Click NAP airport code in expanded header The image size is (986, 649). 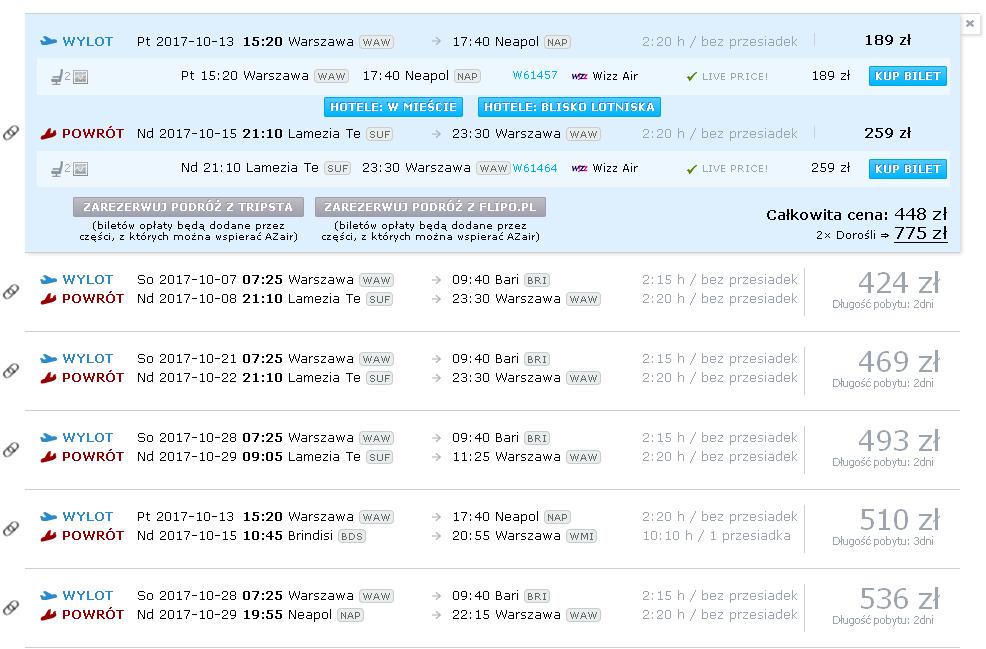click(557, 42)
